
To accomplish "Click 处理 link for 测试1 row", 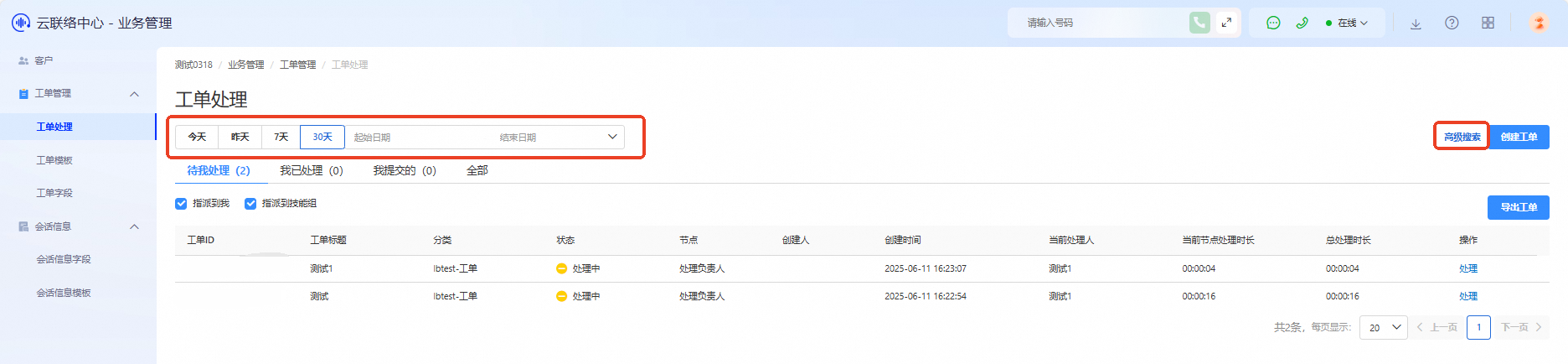I will [x=1468, y=268].
